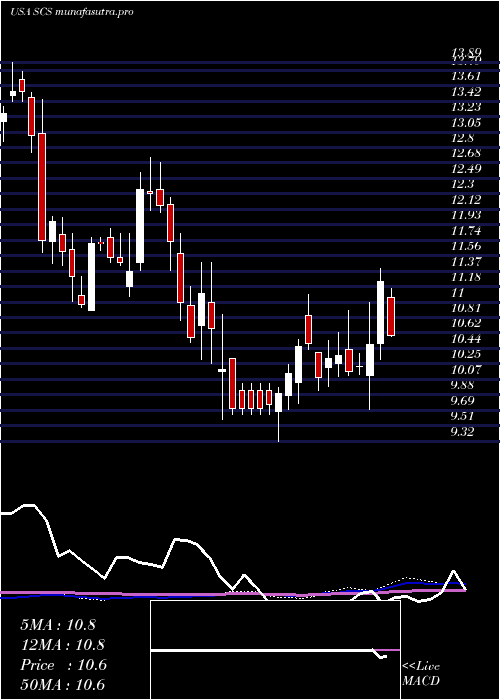500x700 pixels.
Task: Click the 13.23 price axis label
Action: [467, 107]
